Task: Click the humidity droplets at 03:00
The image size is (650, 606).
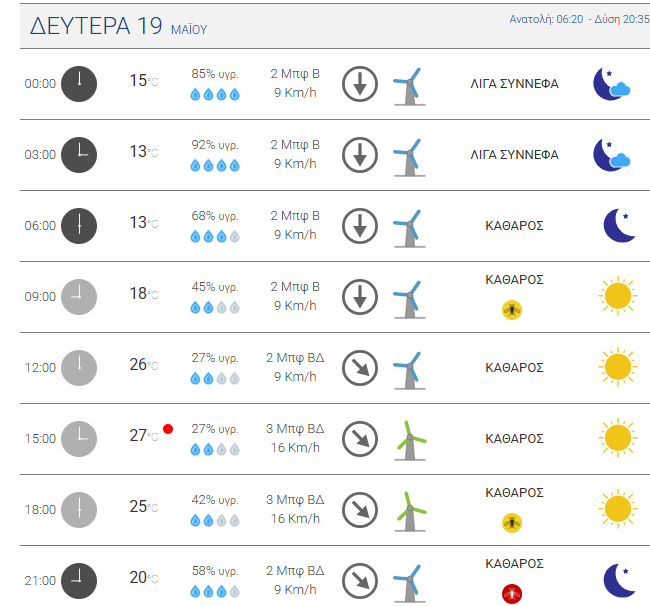Action: tap(215, 166)
